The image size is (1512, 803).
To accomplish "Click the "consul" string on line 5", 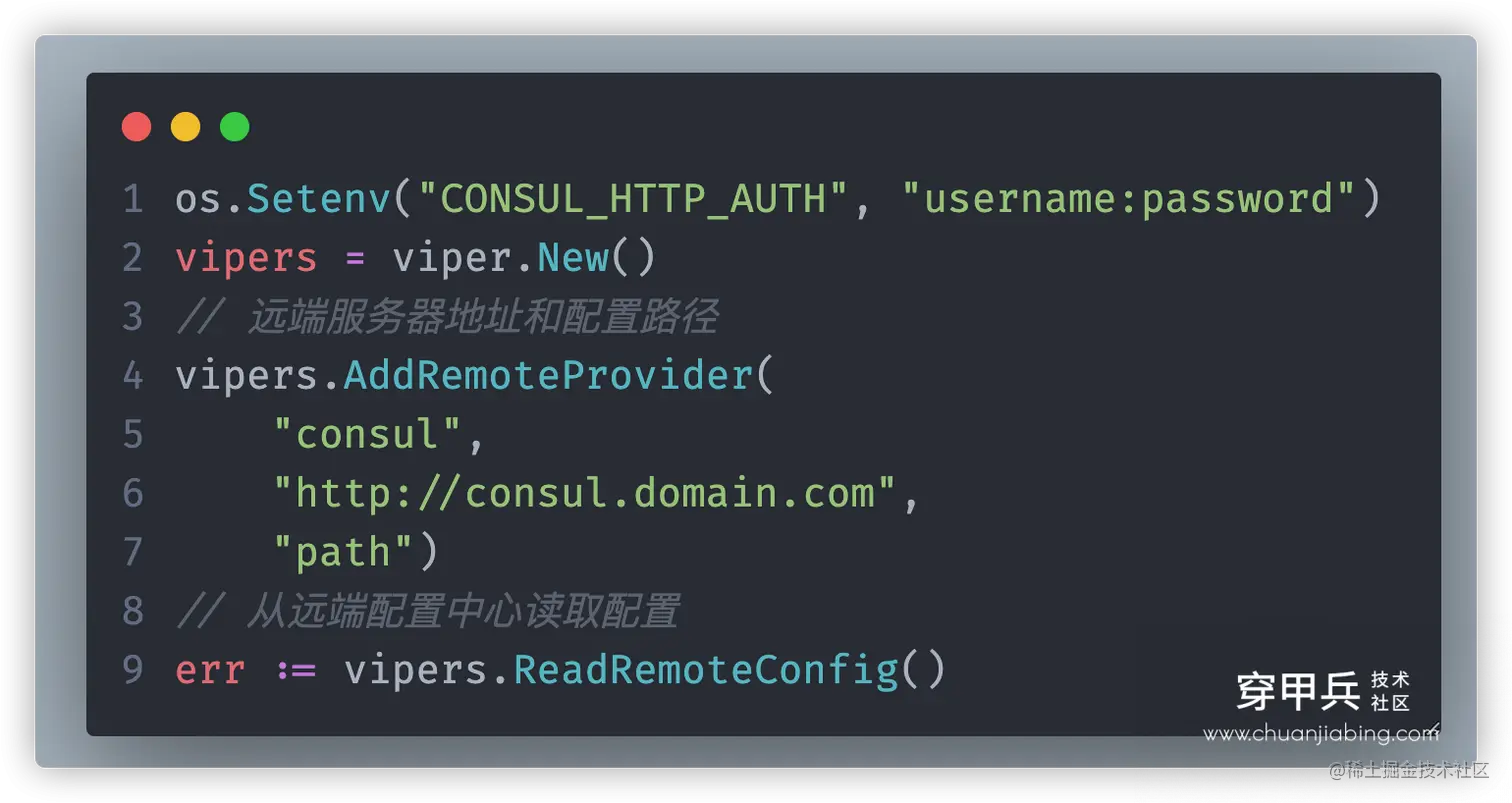I will pos(368,435).
